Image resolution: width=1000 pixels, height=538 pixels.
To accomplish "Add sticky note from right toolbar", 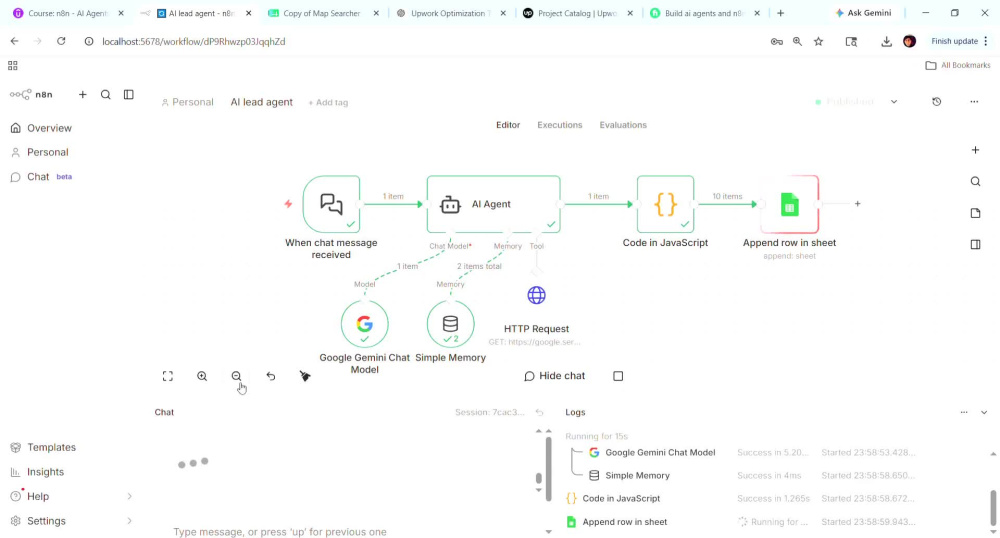I will [975, 213].
